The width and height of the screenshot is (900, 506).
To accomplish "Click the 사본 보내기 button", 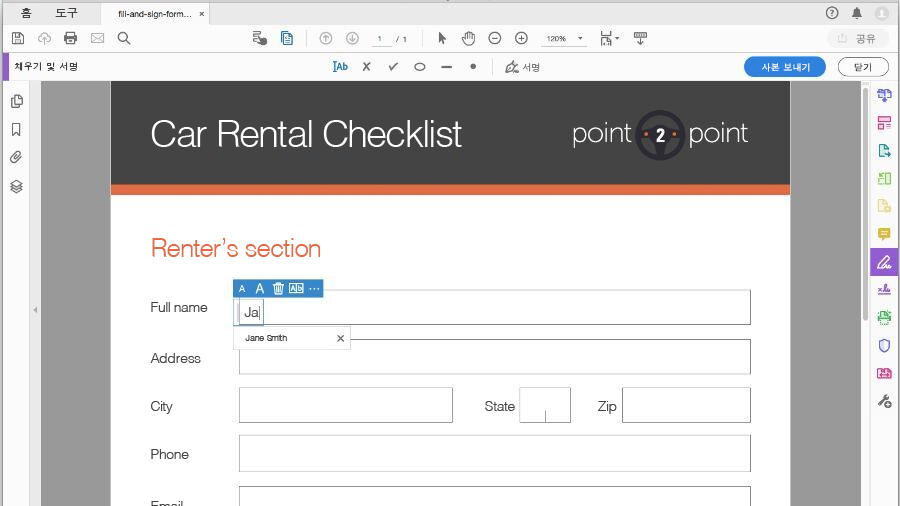I will tap(785, 67).
